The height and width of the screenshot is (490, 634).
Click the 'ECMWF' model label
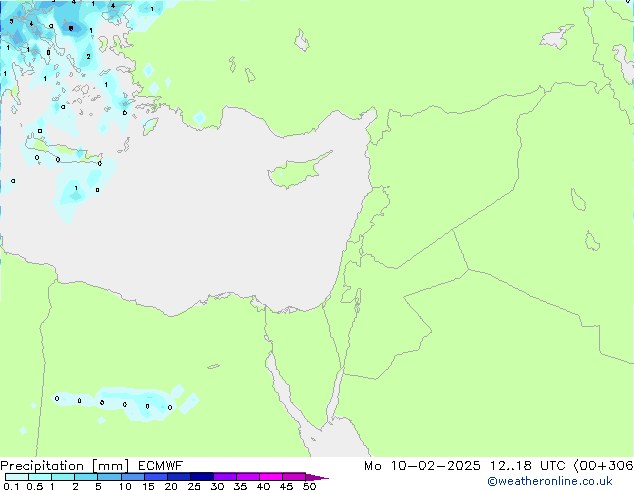tap(161, 466)
